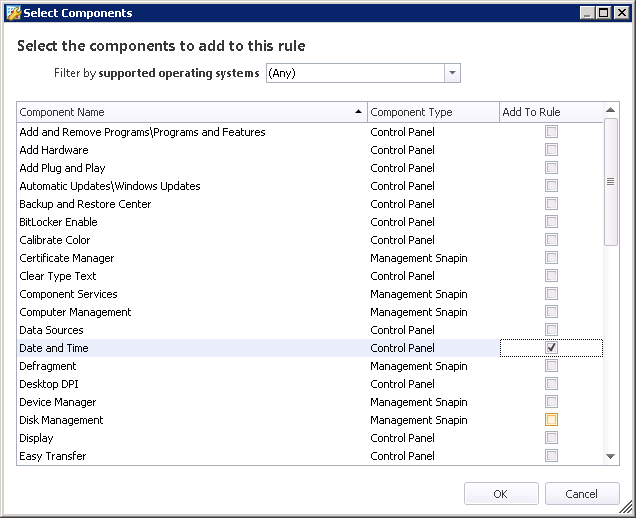The width and height of the screenshot is (636, 518).
Task: Uncheck the Date and Time checkbox
Action: coord(551,348)
